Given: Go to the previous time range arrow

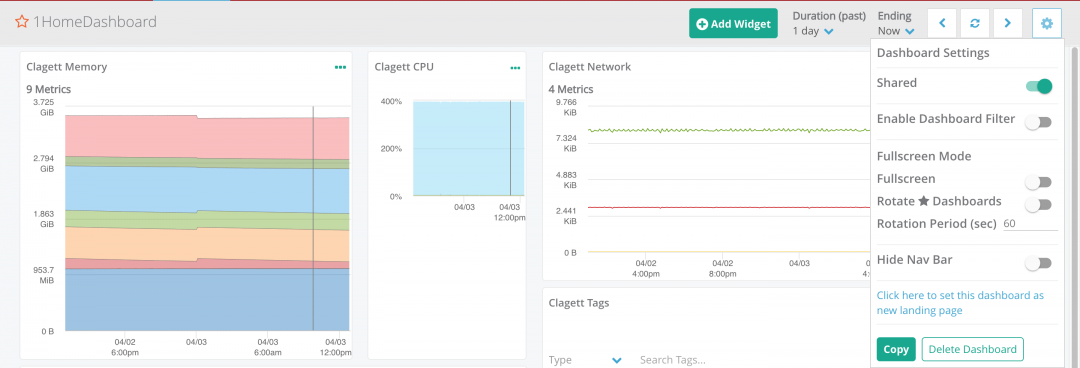Looking at the screenshot, I should pos(942,23).
